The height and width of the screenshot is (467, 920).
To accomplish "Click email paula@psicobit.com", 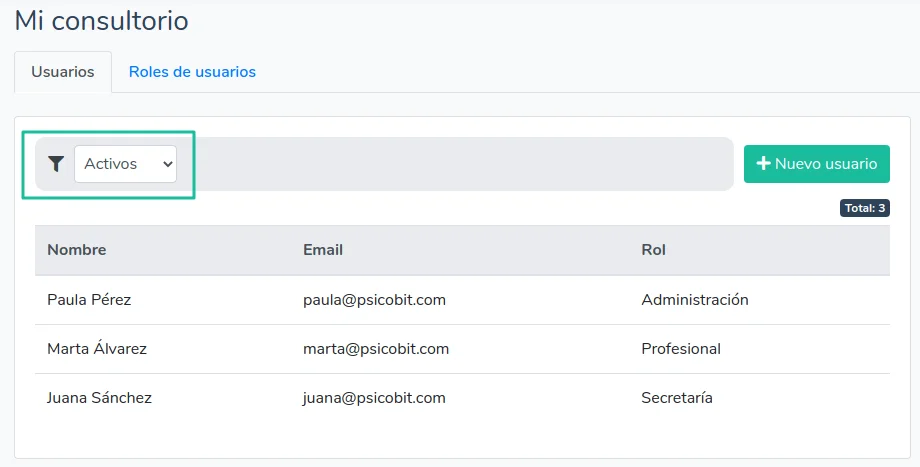I will tap(374, 300).
